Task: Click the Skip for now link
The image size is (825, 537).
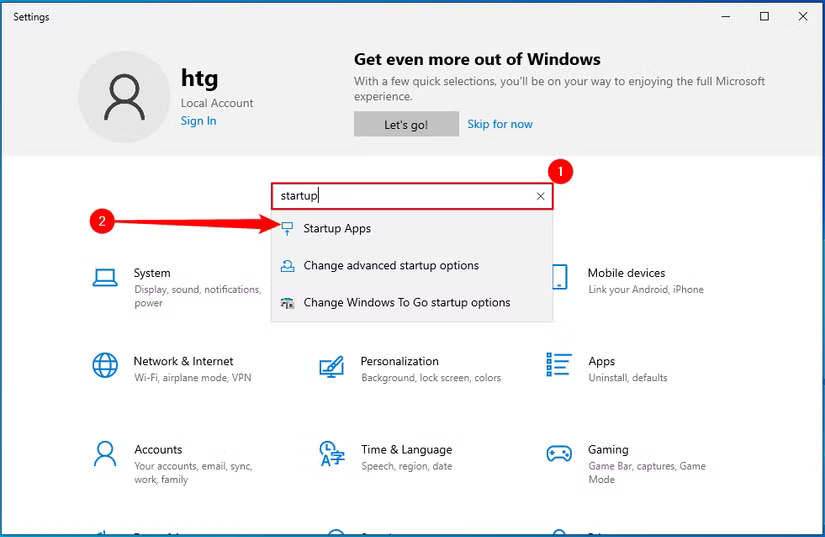Action: pos(500,124)
